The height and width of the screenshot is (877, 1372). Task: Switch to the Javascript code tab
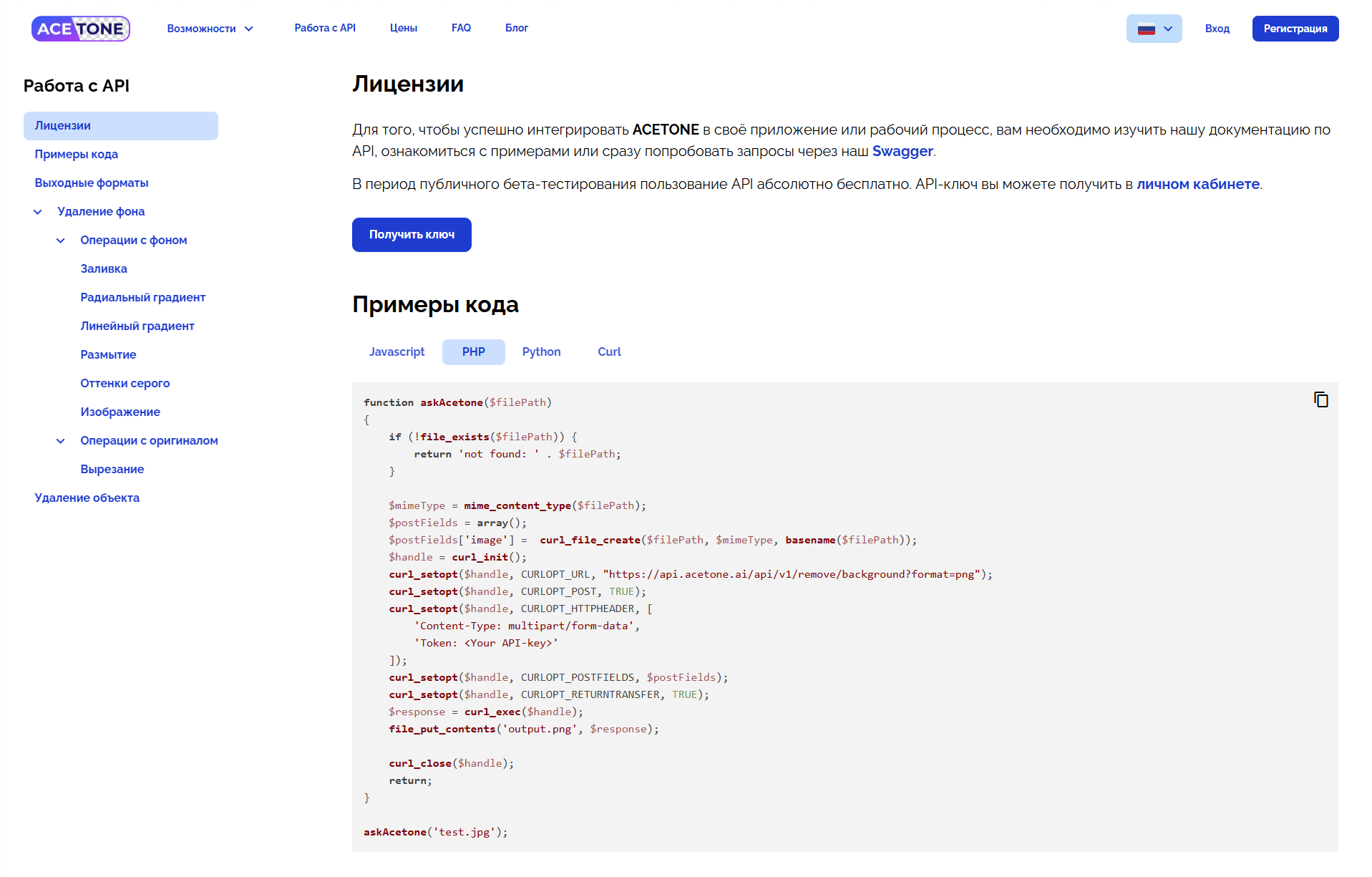click(x=396, y=352)
